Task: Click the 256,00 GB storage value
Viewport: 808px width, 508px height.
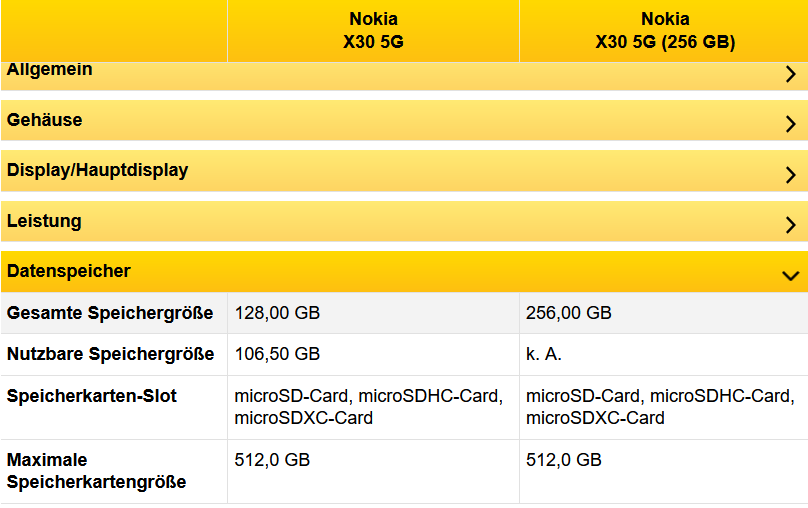Action: 568,313
